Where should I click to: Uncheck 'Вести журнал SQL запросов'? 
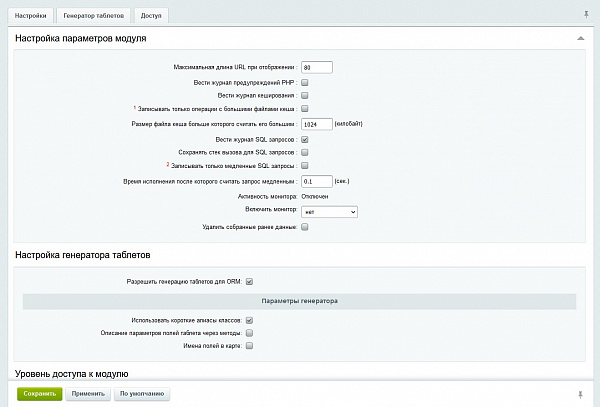click(305, 139)
